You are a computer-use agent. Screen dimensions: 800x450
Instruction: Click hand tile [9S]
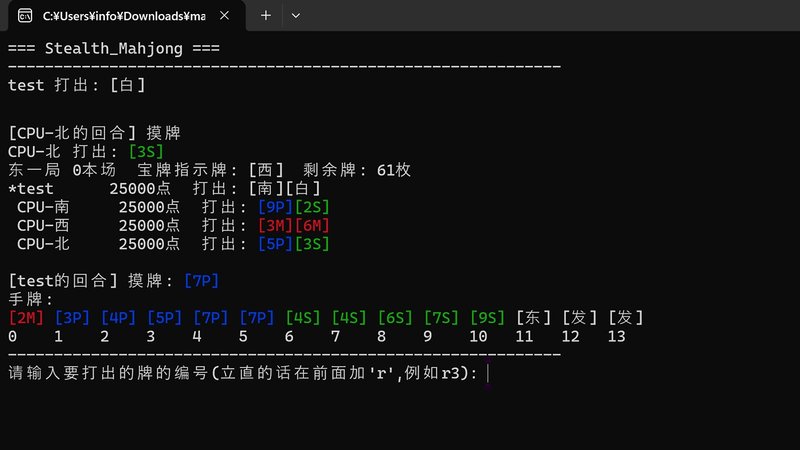point(487,318)
